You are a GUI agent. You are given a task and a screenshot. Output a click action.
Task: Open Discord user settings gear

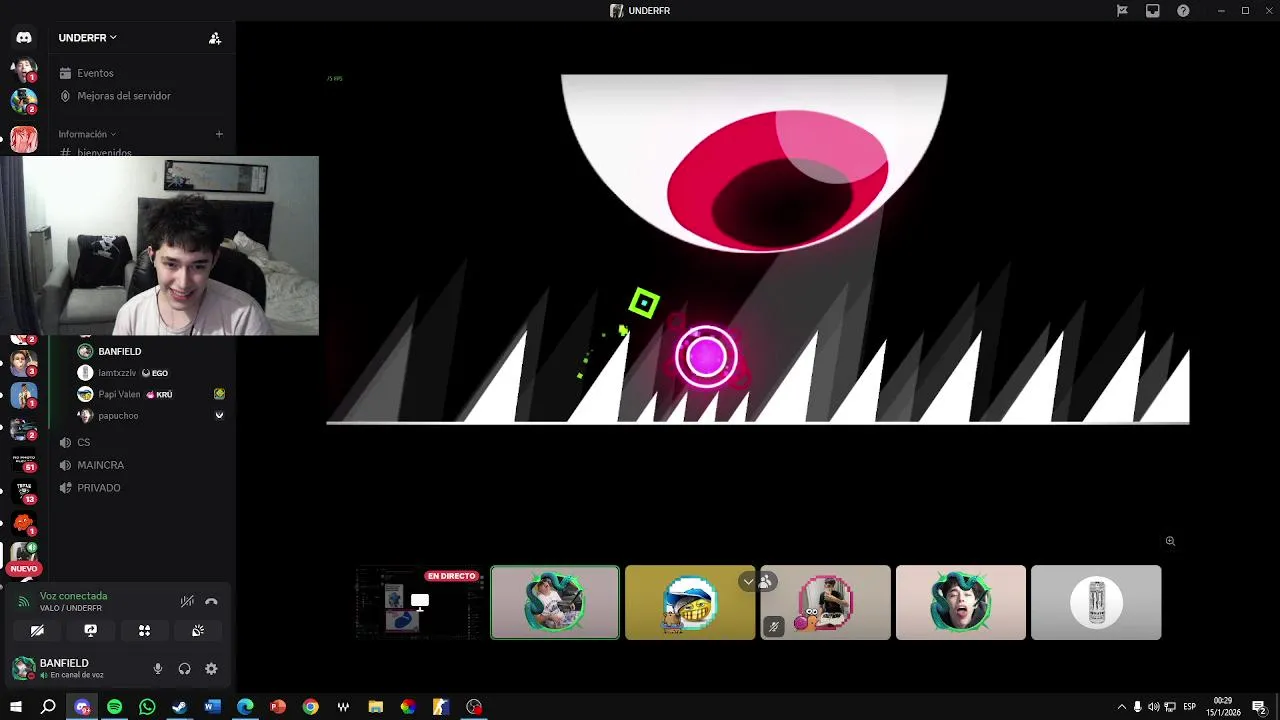pos(211,669)
